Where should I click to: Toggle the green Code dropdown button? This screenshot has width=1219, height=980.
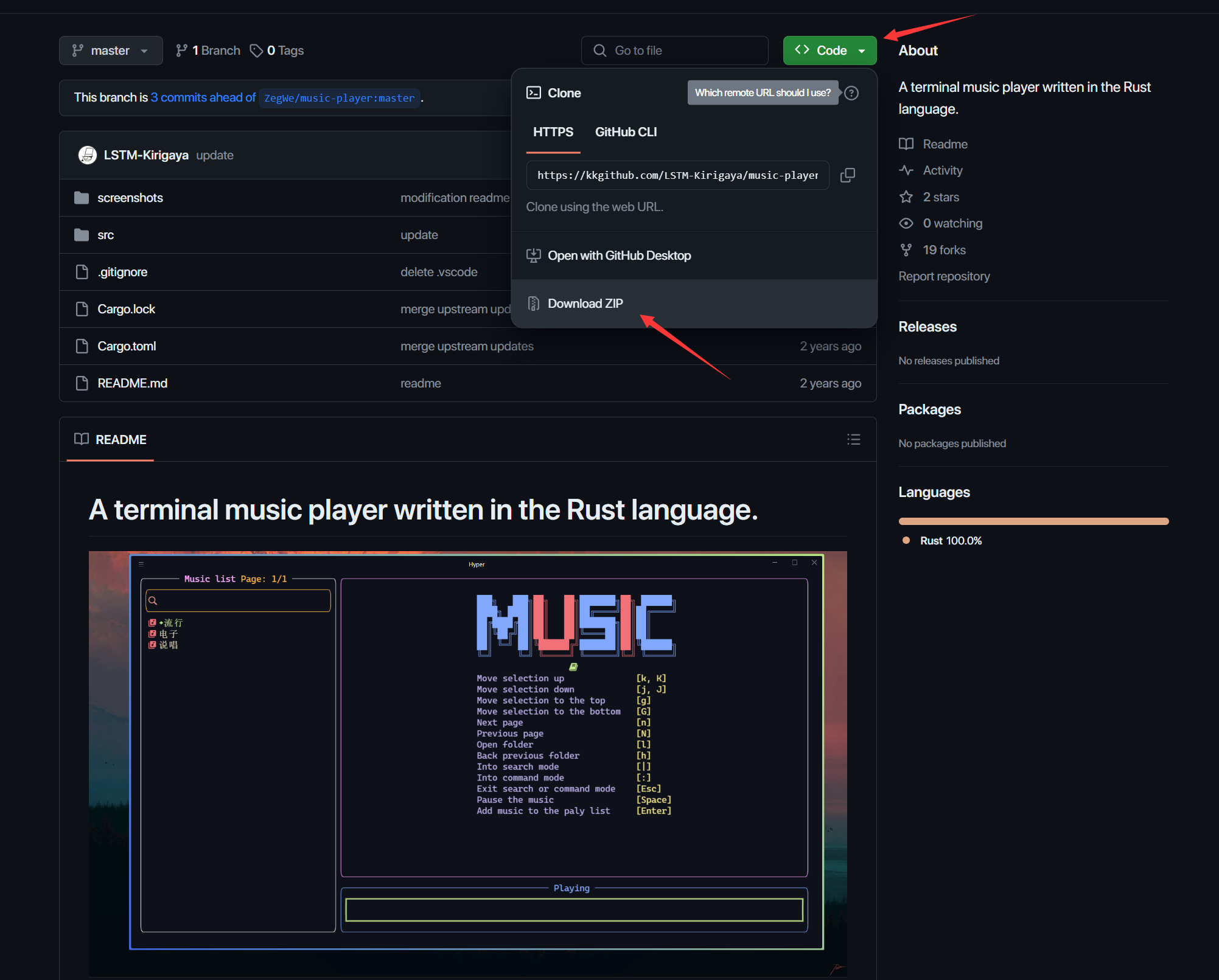click(829, 50)
